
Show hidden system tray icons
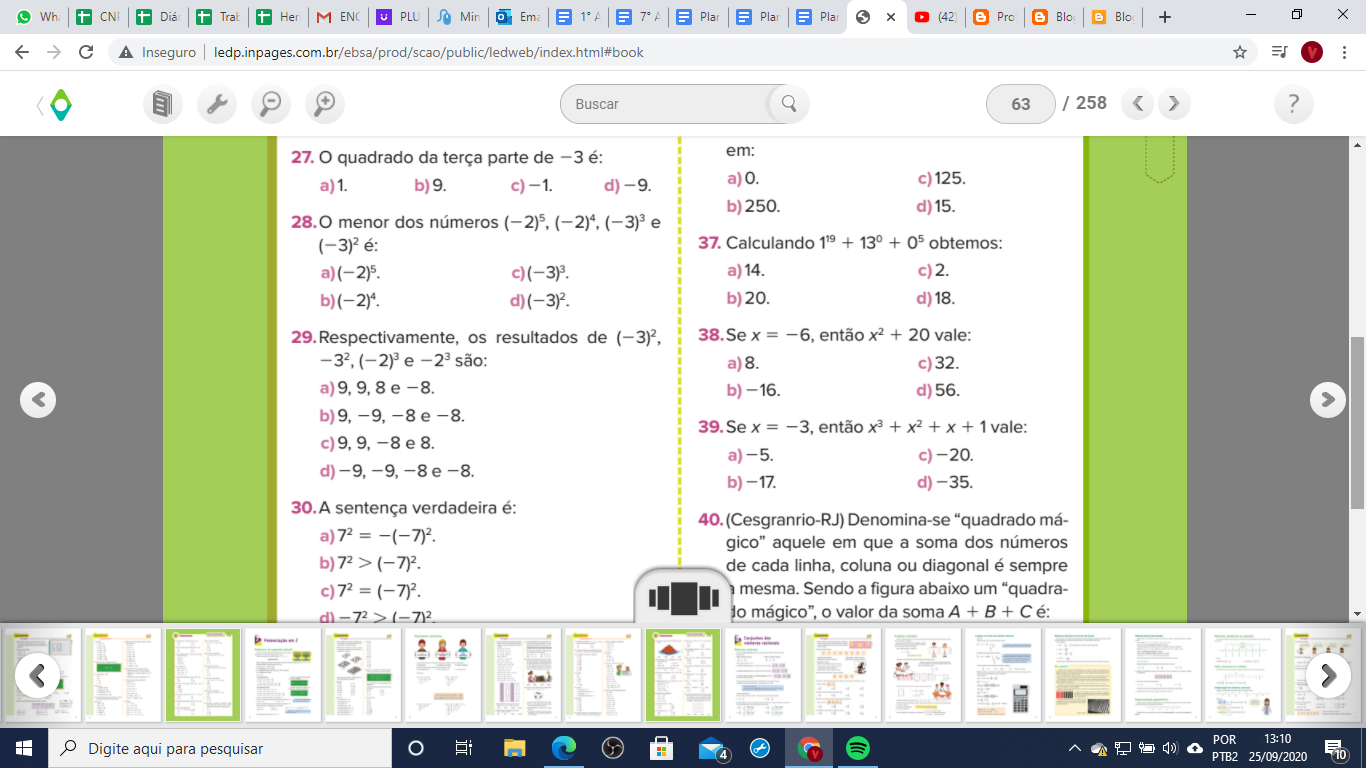coord(1075,749)
